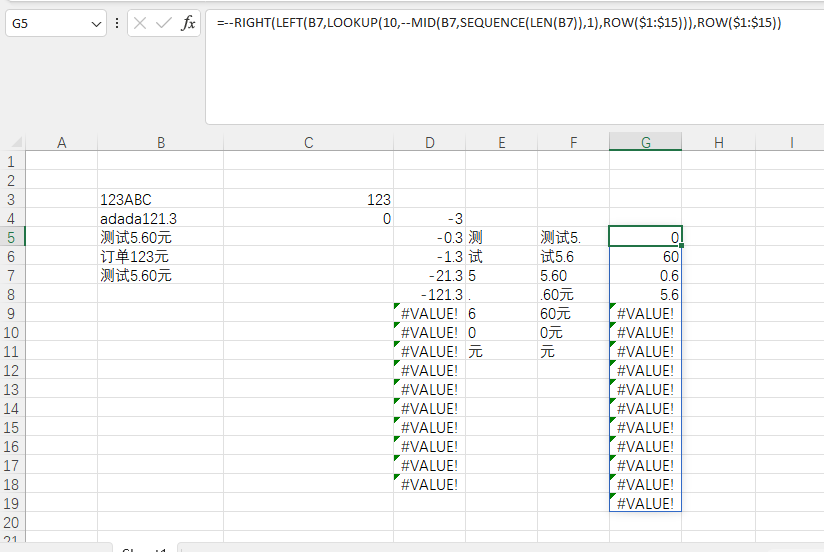
Task: Select cell E6 containing 试
Action: click(x=501, y=257)
